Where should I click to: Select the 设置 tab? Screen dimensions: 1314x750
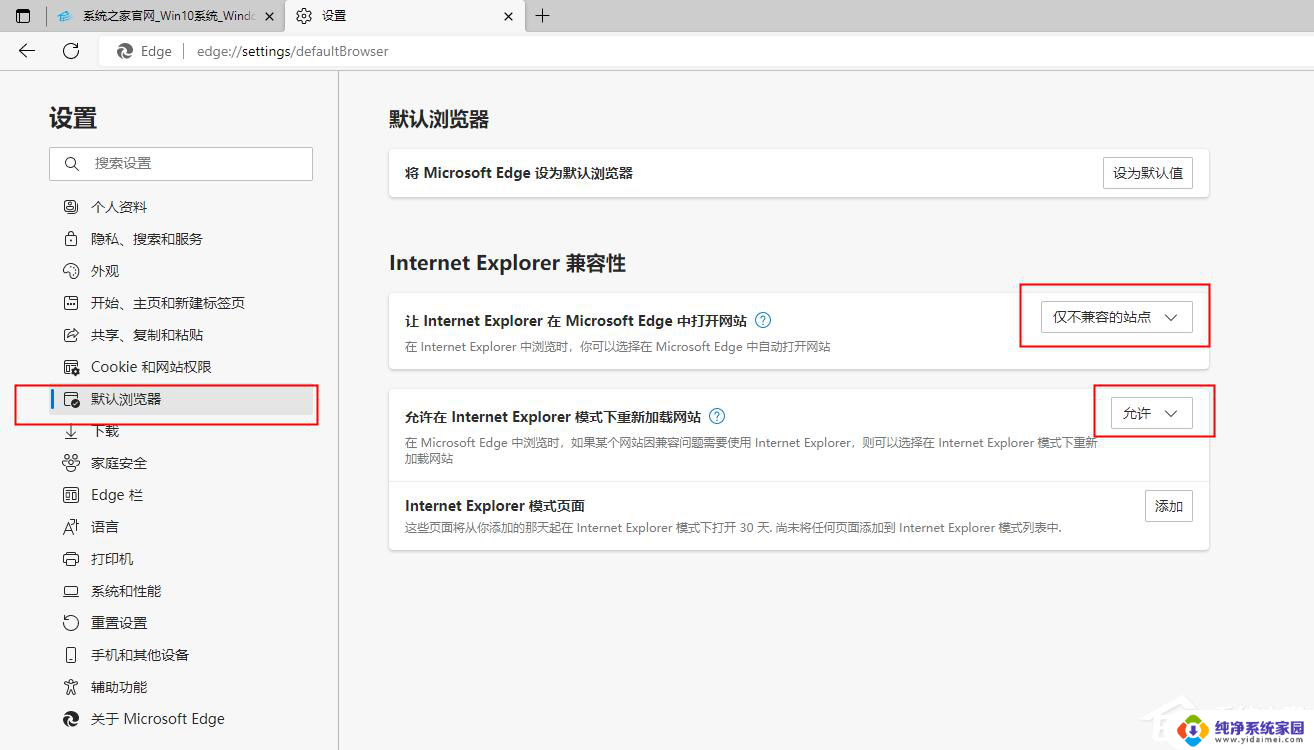click(405, 16)
